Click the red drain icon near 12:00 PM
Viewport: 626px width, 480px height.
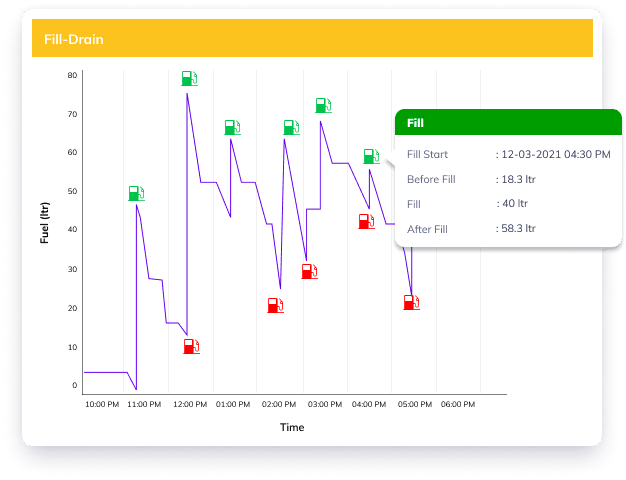click(x=192, y=346)
